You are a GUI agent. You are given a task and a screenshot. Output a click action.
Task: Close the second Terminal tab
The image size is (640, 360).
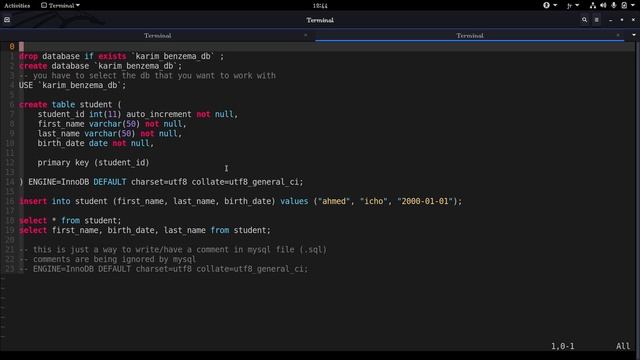618,36
